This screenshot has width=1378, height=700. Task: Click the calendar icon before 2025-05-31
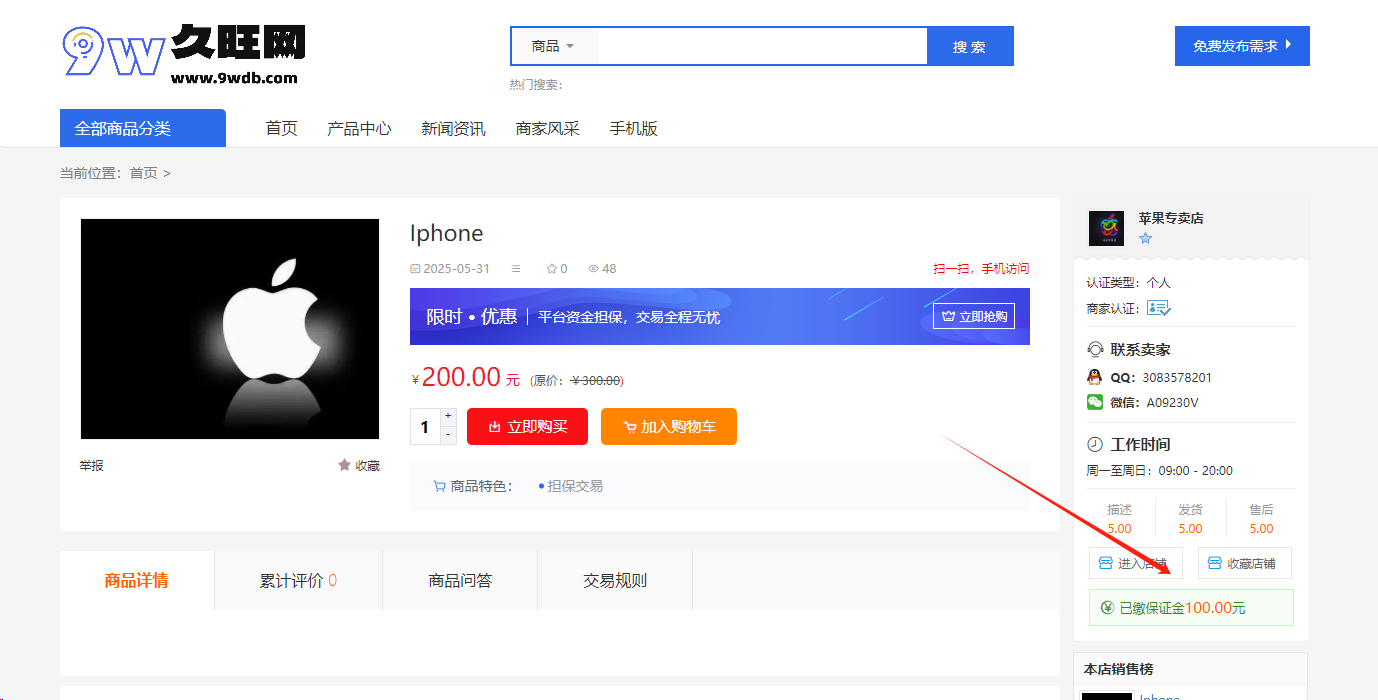click(x=415, y=268)
